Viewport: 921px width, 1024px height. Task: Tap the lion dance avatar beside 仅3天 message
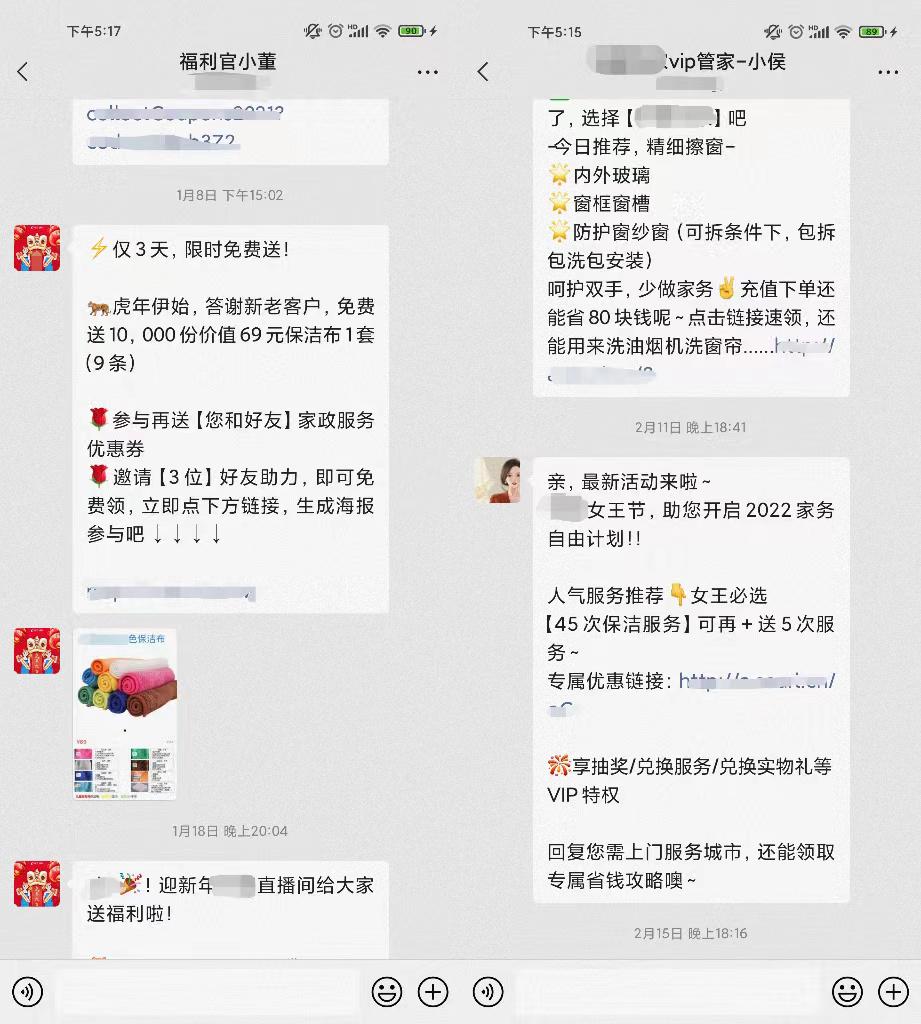coord(37,248)
